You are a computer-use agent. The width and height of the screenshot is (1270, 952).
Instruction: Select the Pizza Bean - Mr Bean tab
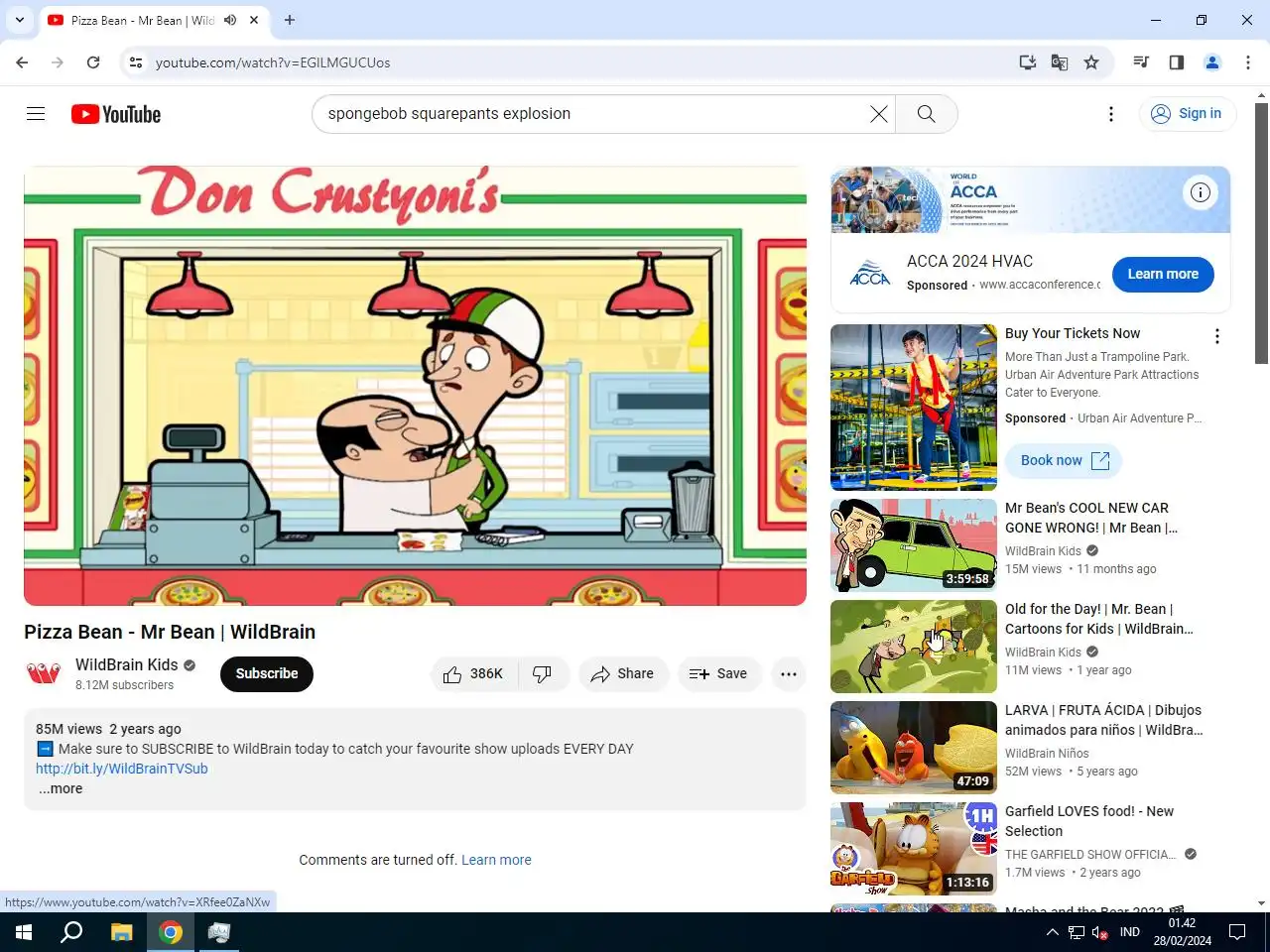[154, 20]
